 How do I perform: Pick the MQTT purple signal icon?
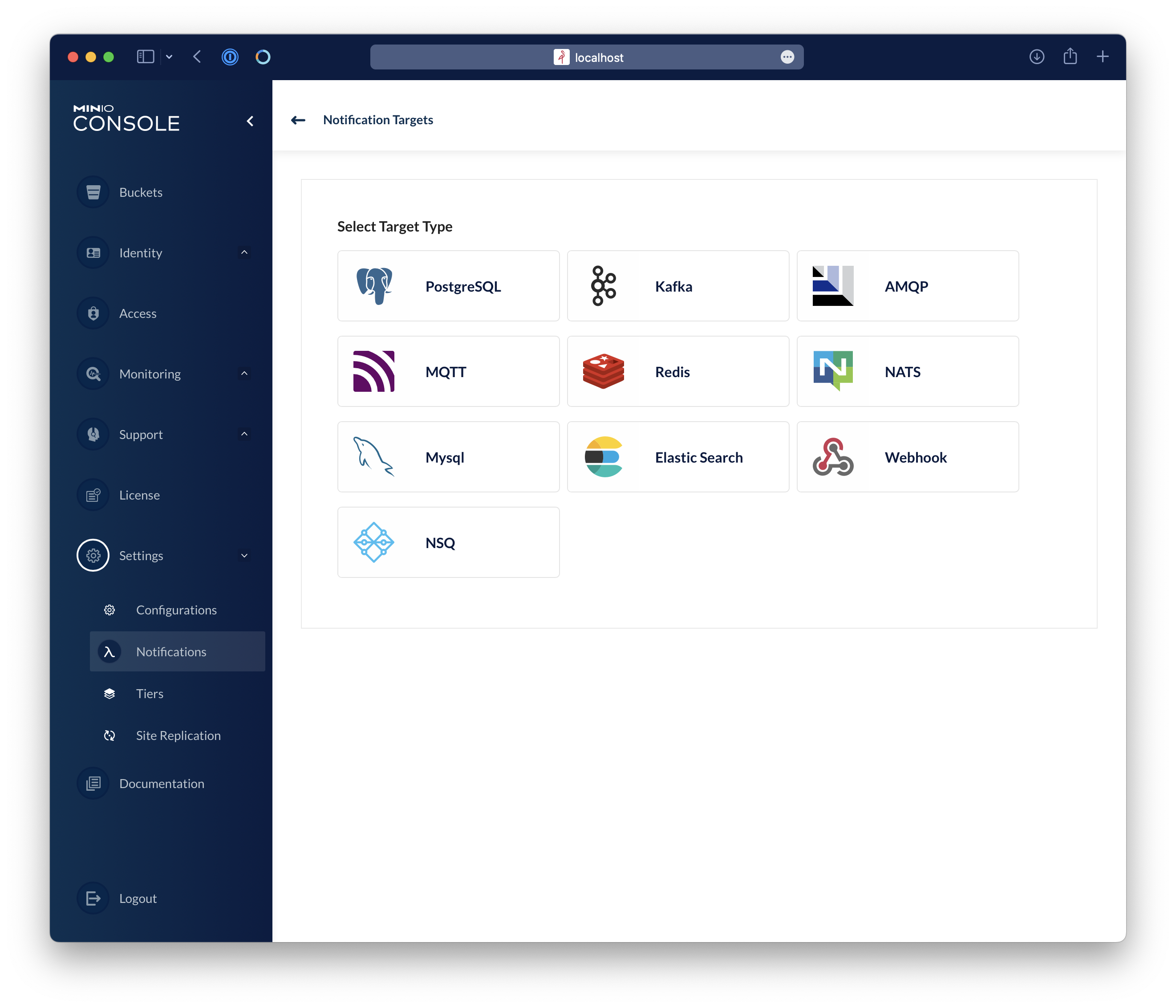(x=374, y=372)
